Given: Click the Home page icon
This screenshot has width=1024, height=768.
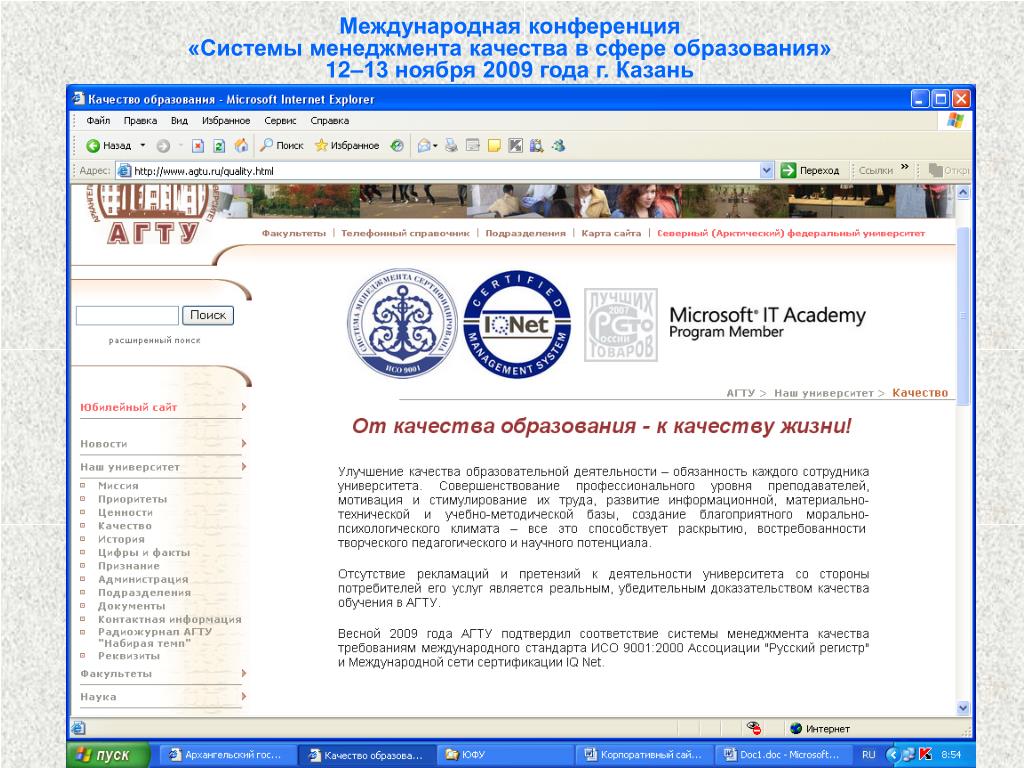Looking at the screenshot, I should [241, 146].
